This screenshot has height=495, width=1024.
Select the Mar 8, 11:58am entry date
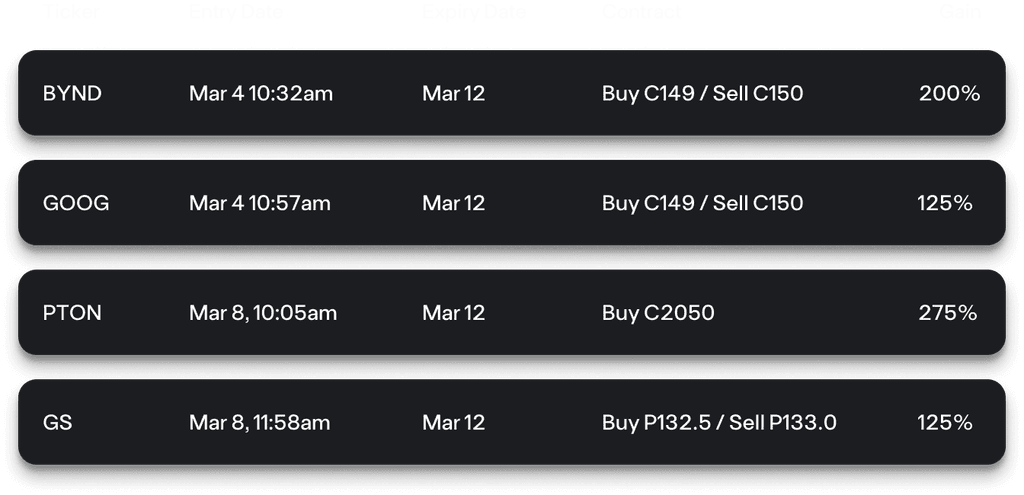(260, 423)
